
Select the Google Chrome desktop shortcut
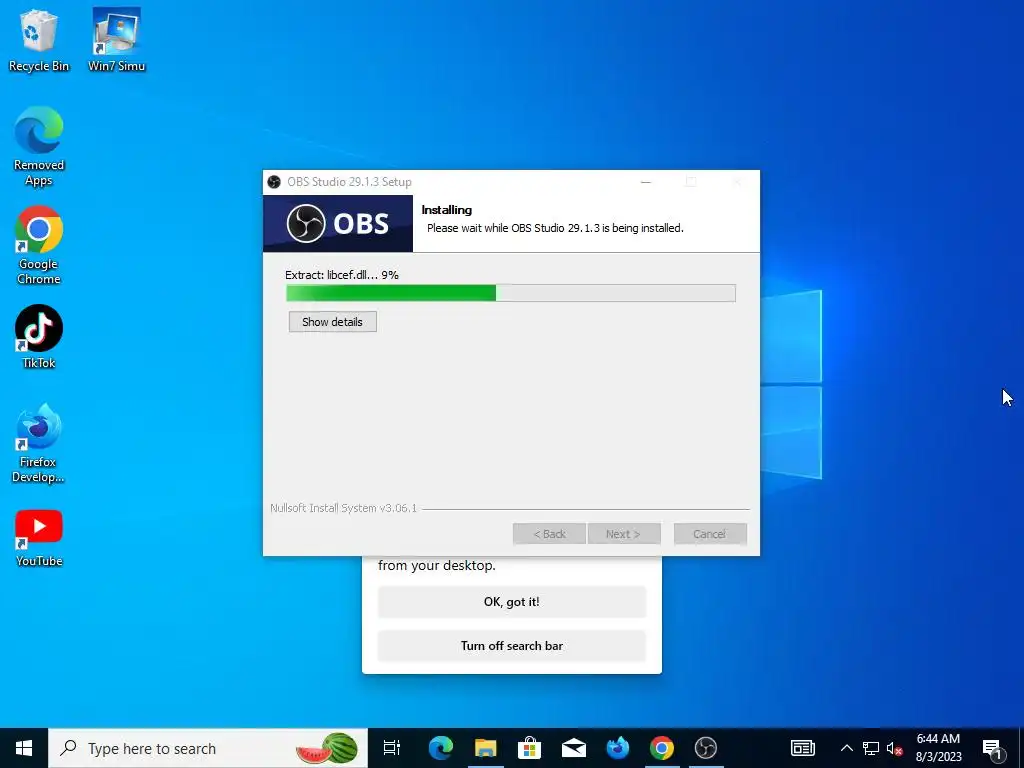[x=39, y=246]
